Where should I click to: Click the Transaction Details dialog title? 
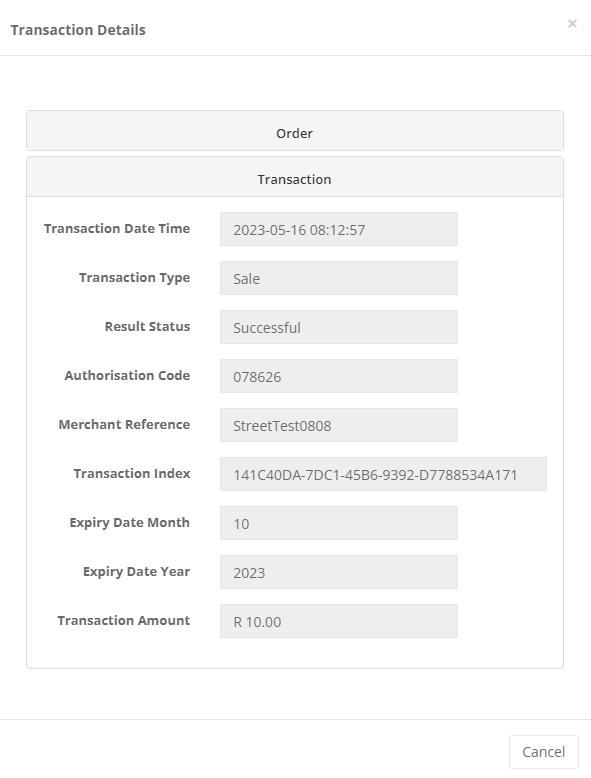click(x=78, y=30)
